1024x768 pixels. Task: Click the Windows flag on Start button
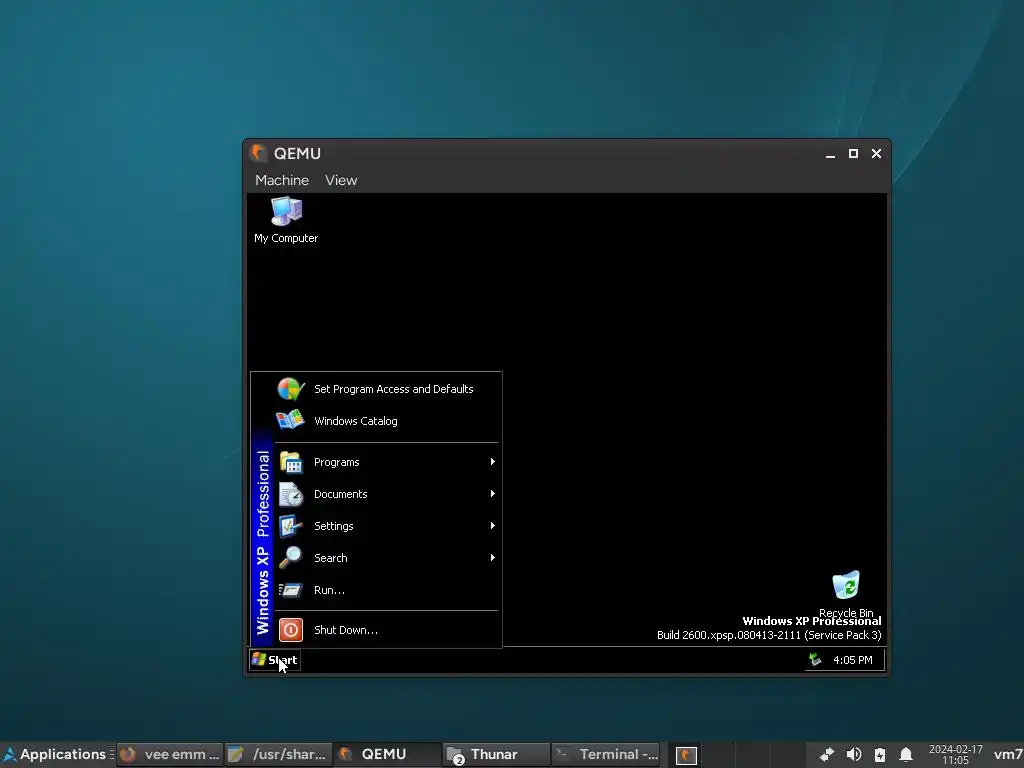click(259, 660)
